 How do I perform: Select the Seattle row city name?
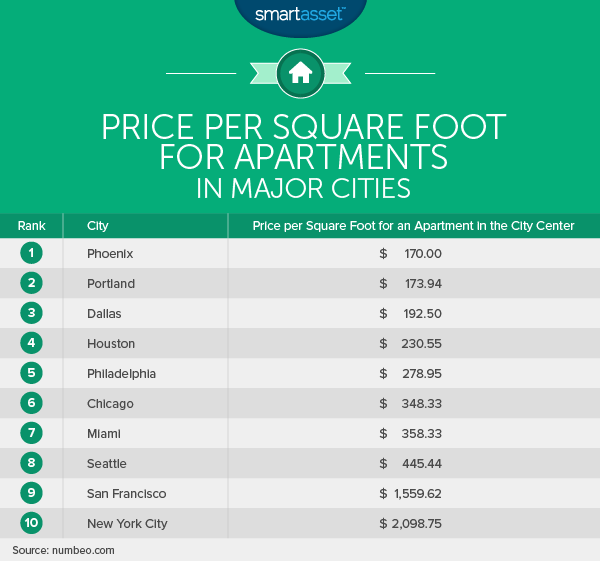(106, 464)
